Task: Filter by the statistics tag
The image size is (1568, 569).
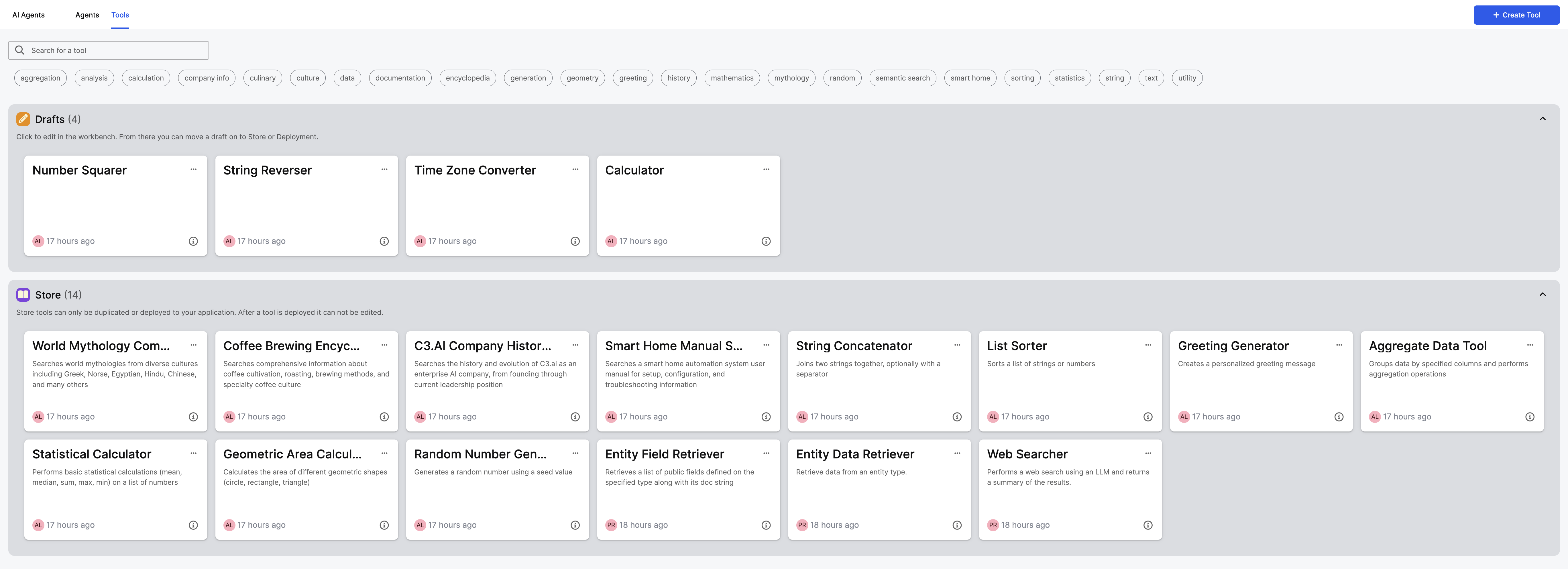Action: click(1070, 78)
